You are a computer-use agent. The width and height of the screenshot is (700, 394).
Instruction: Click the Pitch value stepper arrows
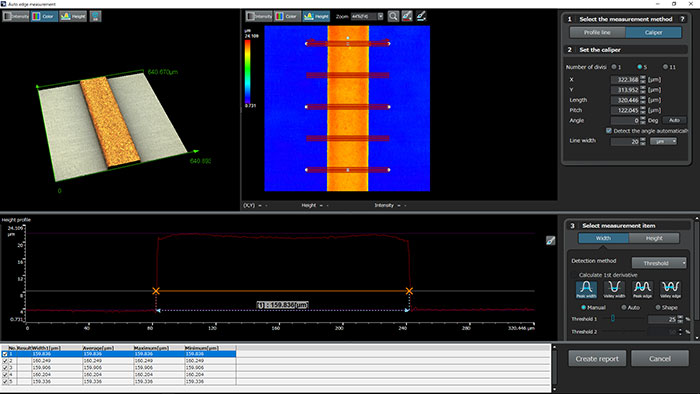643,110
